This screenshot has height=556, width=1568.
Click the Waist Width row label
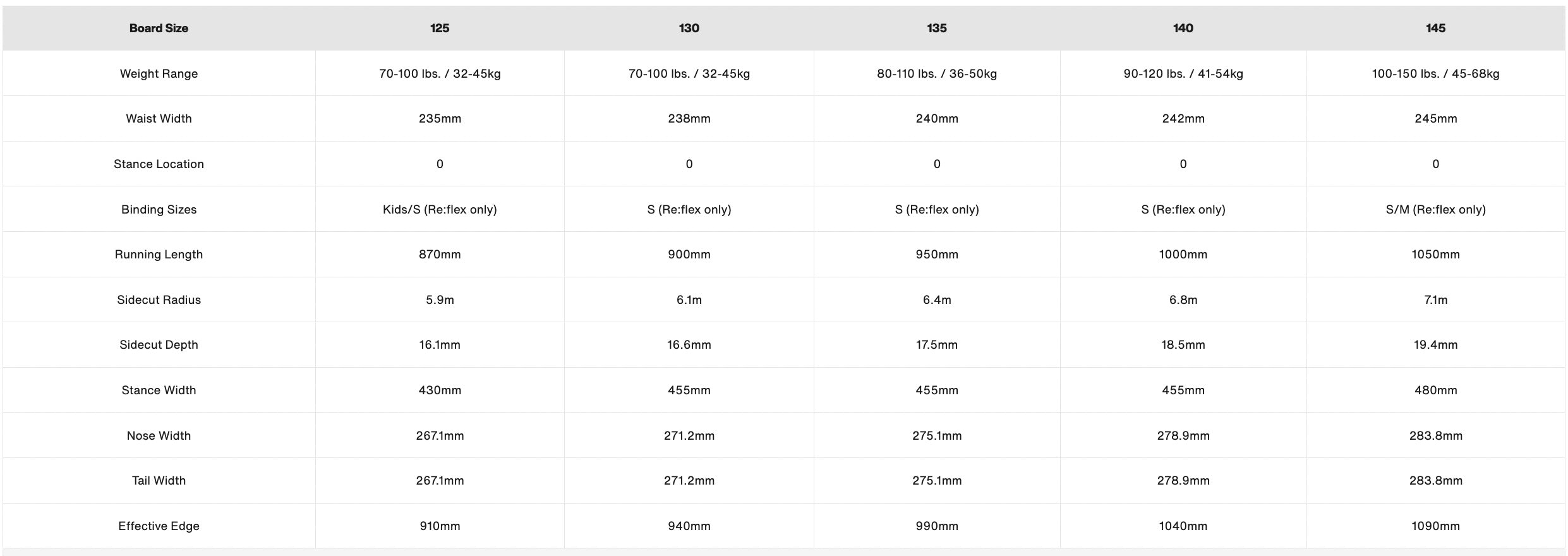(x=159, y=118)
